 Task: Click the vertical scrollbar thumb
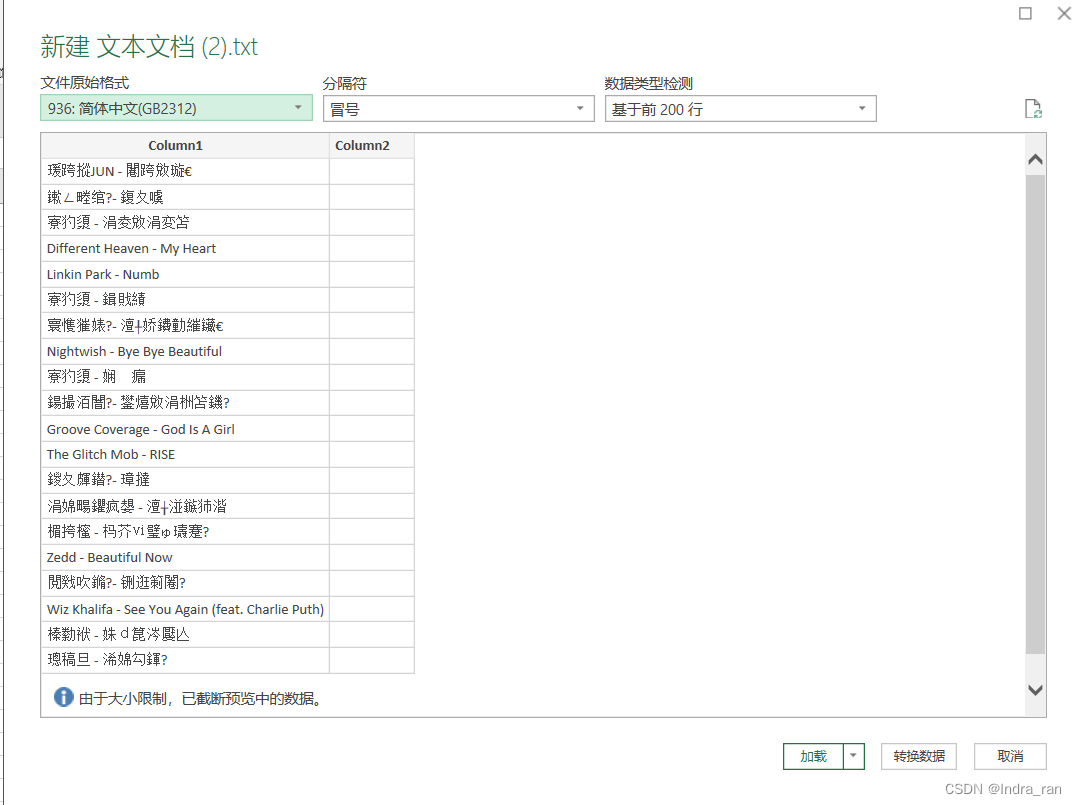tap(1035, 414)
